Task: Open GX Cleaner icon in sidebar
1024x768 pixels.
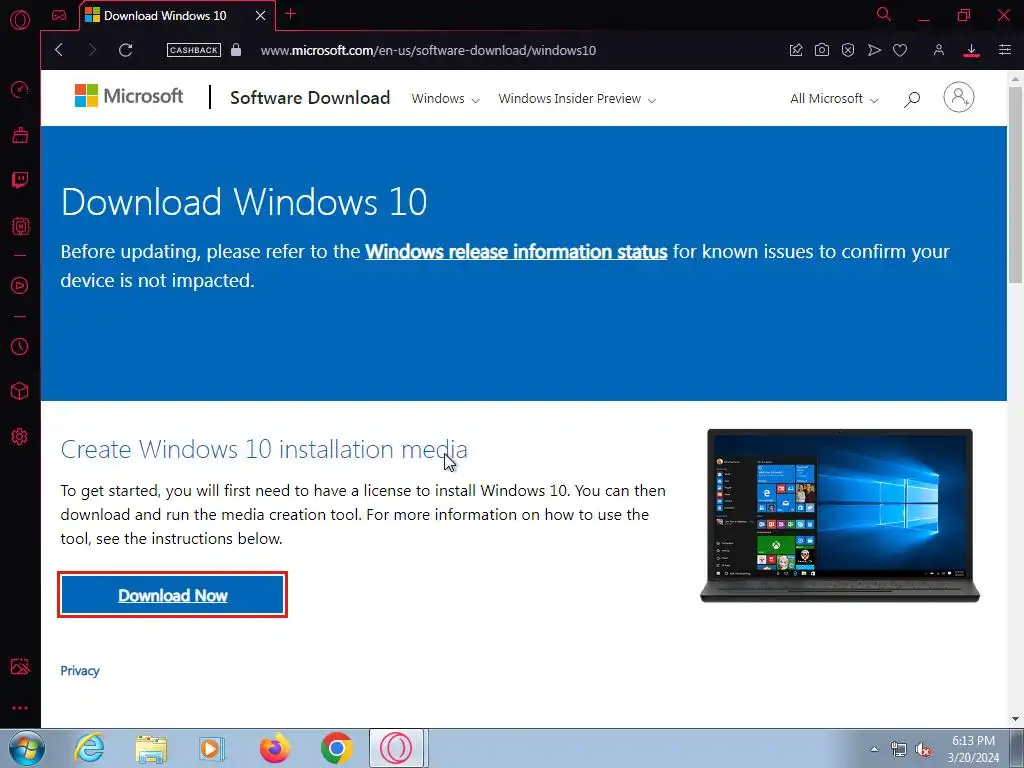Action: click(20, 135)
